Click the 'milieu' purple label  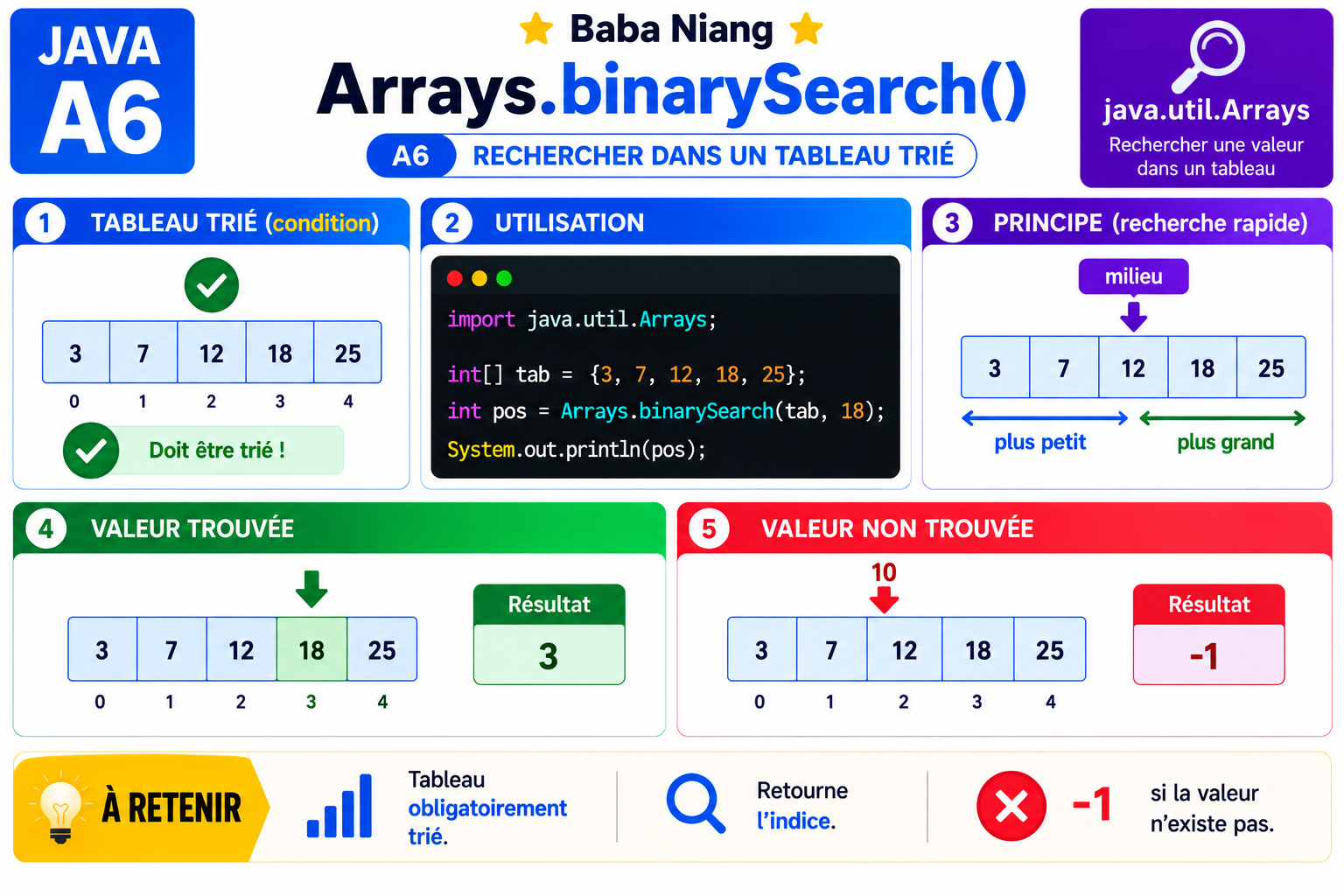1133,276
